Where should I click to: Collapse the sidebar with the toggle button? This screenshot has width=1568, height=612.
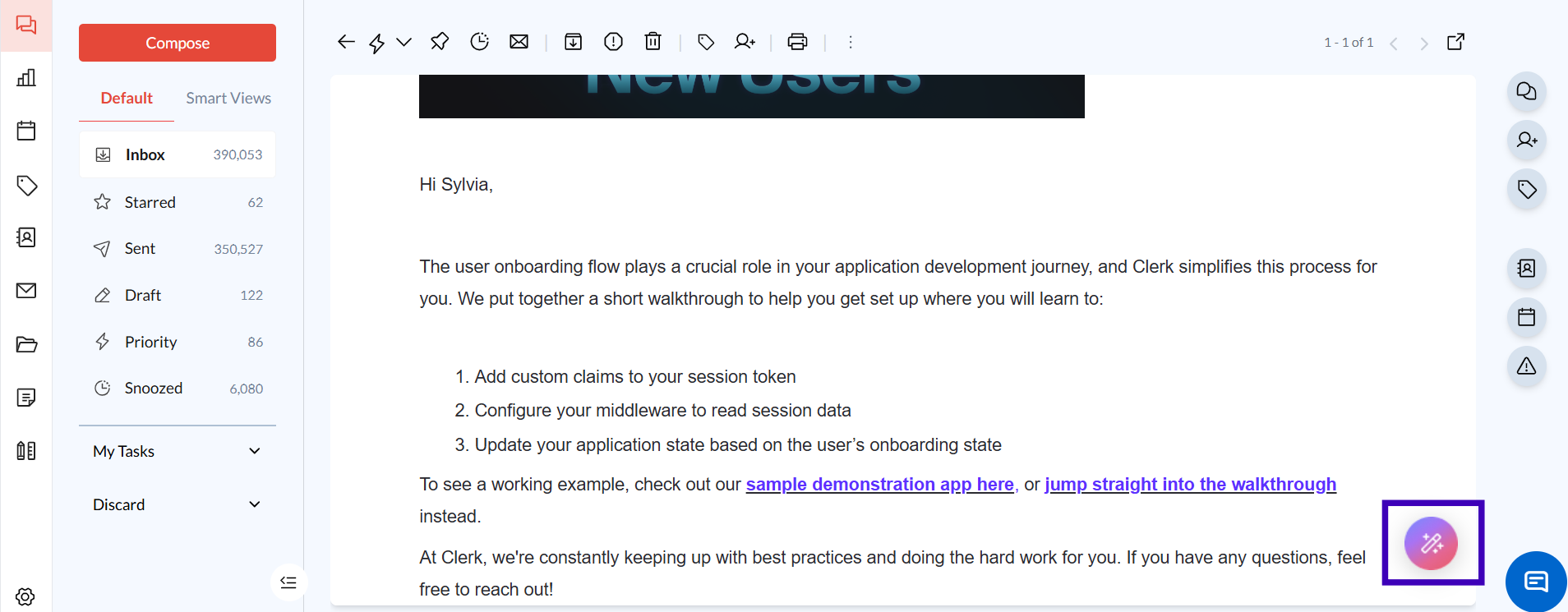(288, 582)
